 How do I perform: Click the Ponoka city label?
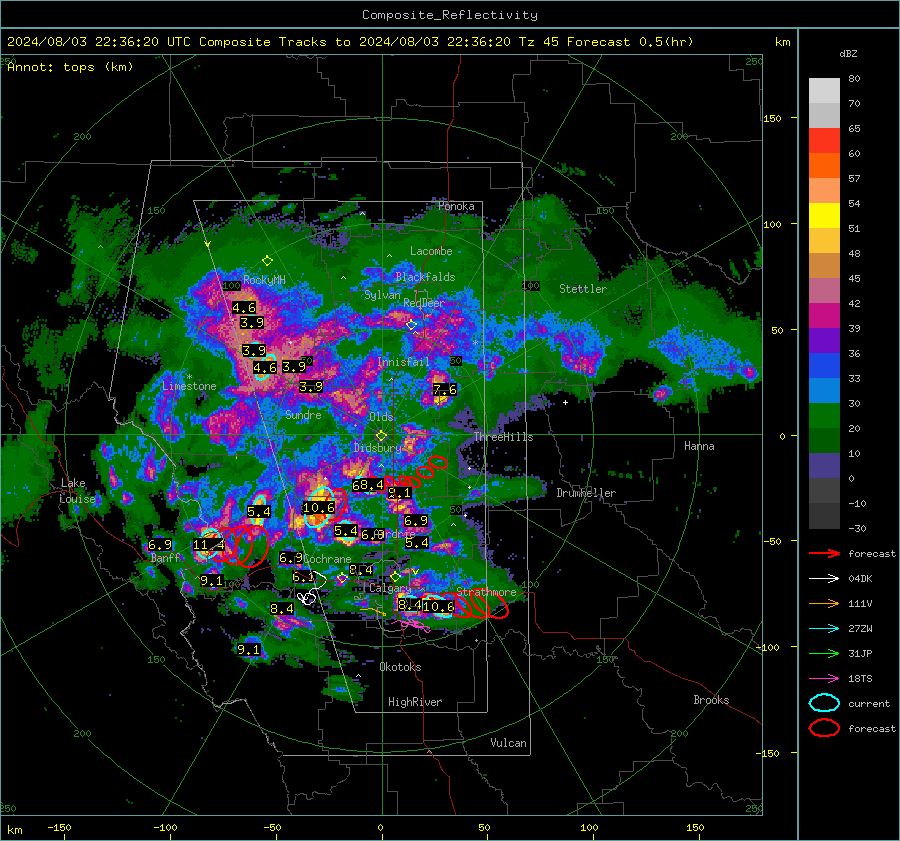456,206
